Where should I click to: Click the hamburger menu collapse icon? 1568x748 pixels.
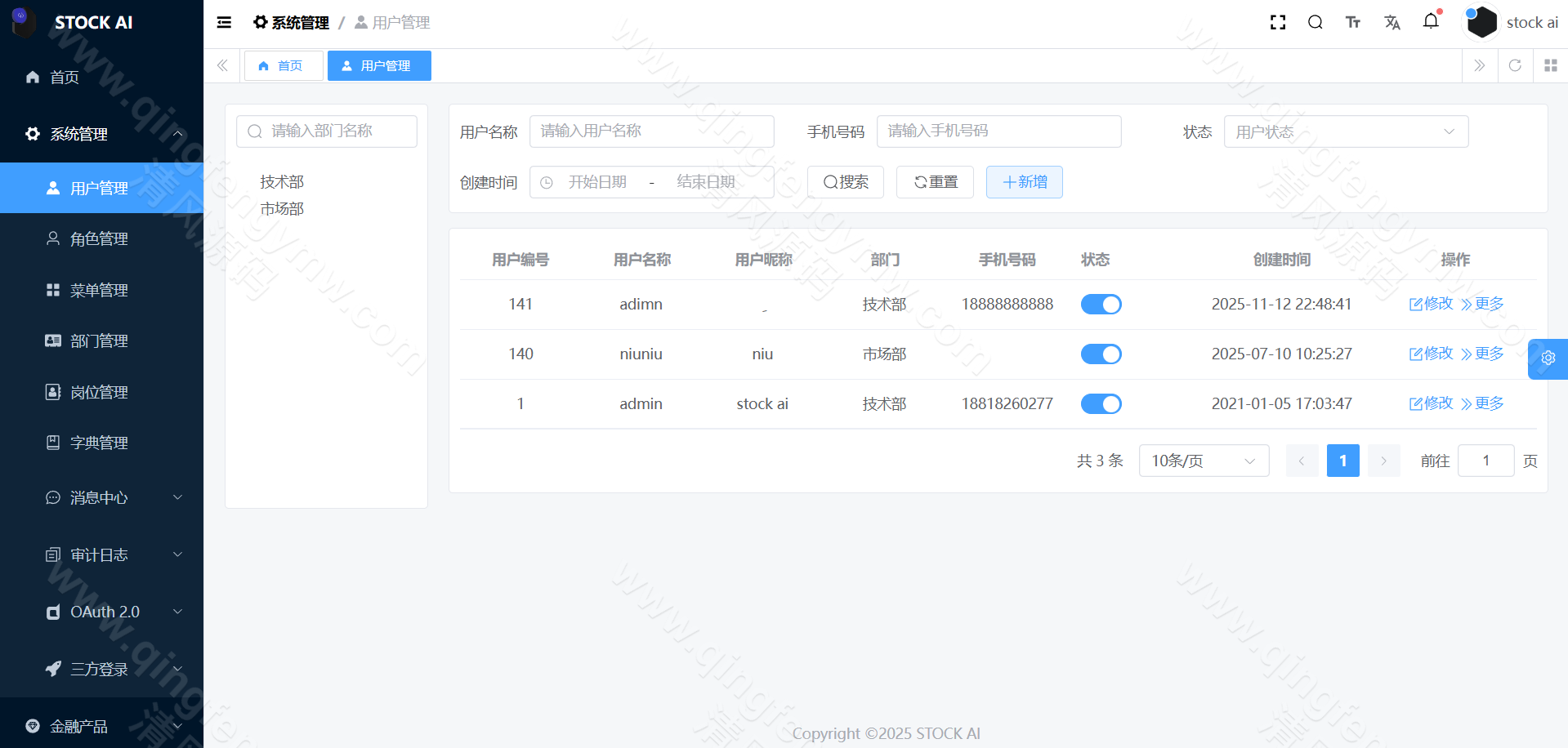click(x=224, y=22)
